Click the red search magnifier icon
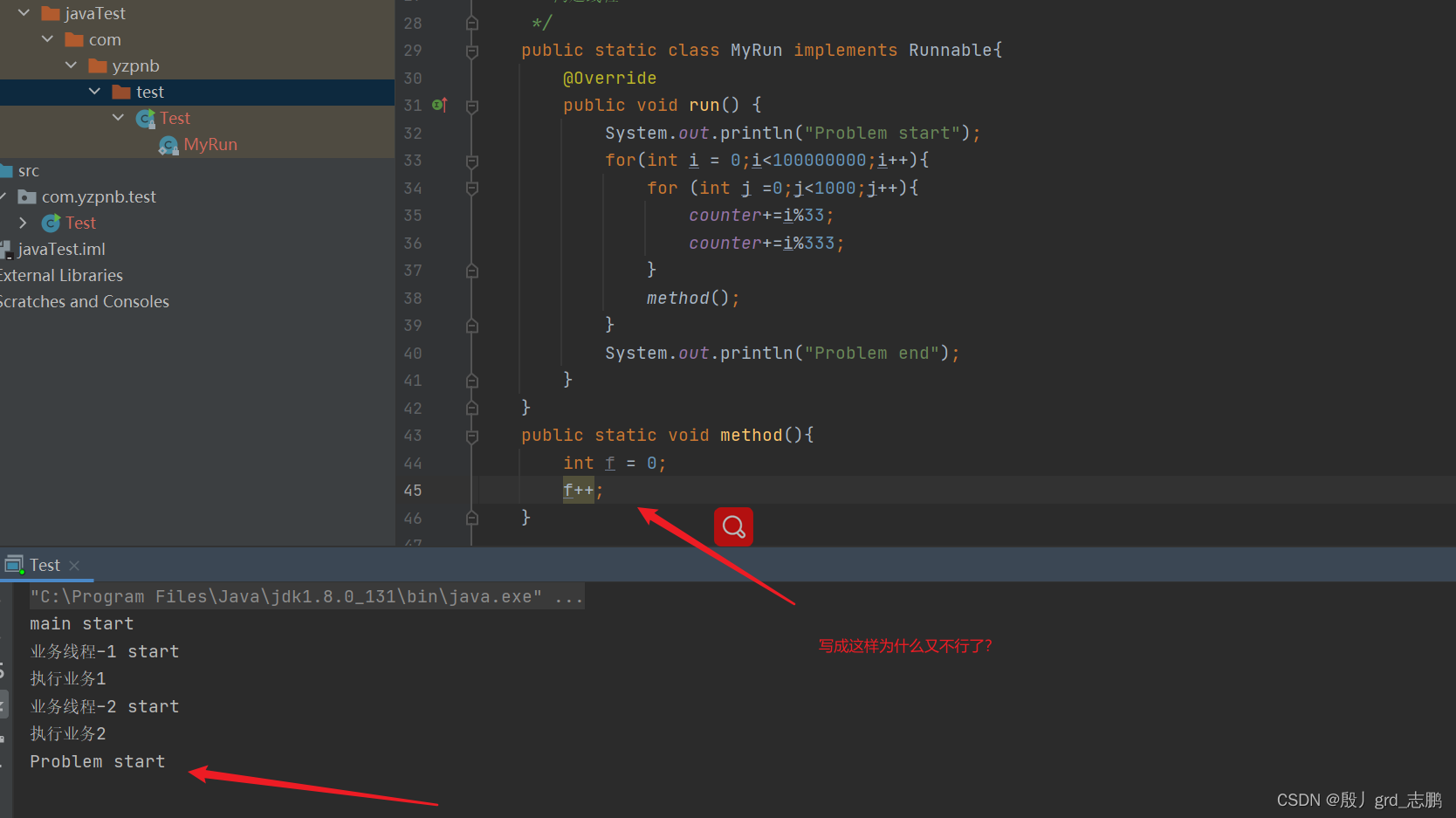This screenshot has height=818, width=1456. [733, 526]
